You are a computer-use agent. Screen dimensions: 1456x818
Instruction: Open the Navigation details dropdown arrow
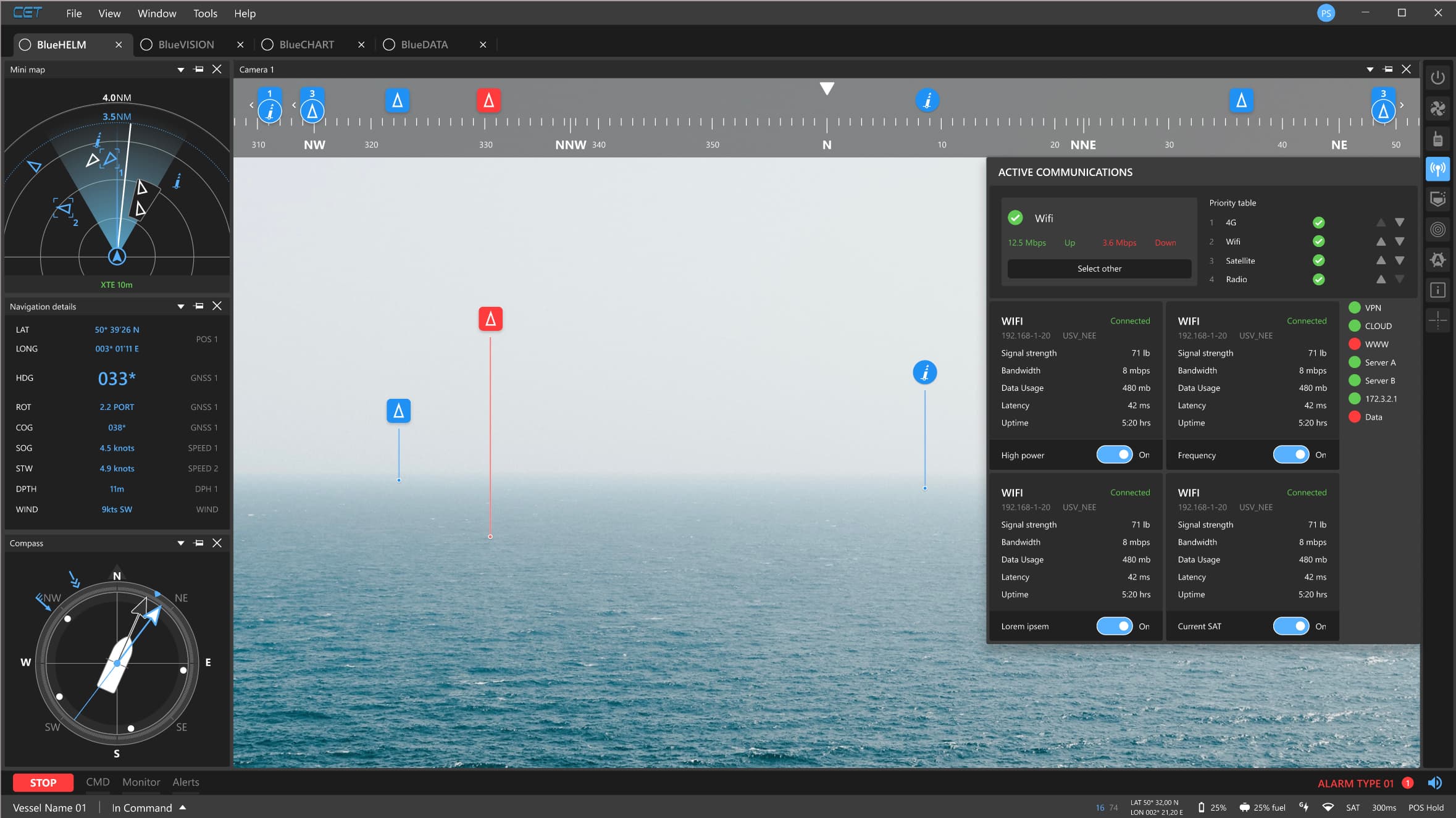[181, 306]
